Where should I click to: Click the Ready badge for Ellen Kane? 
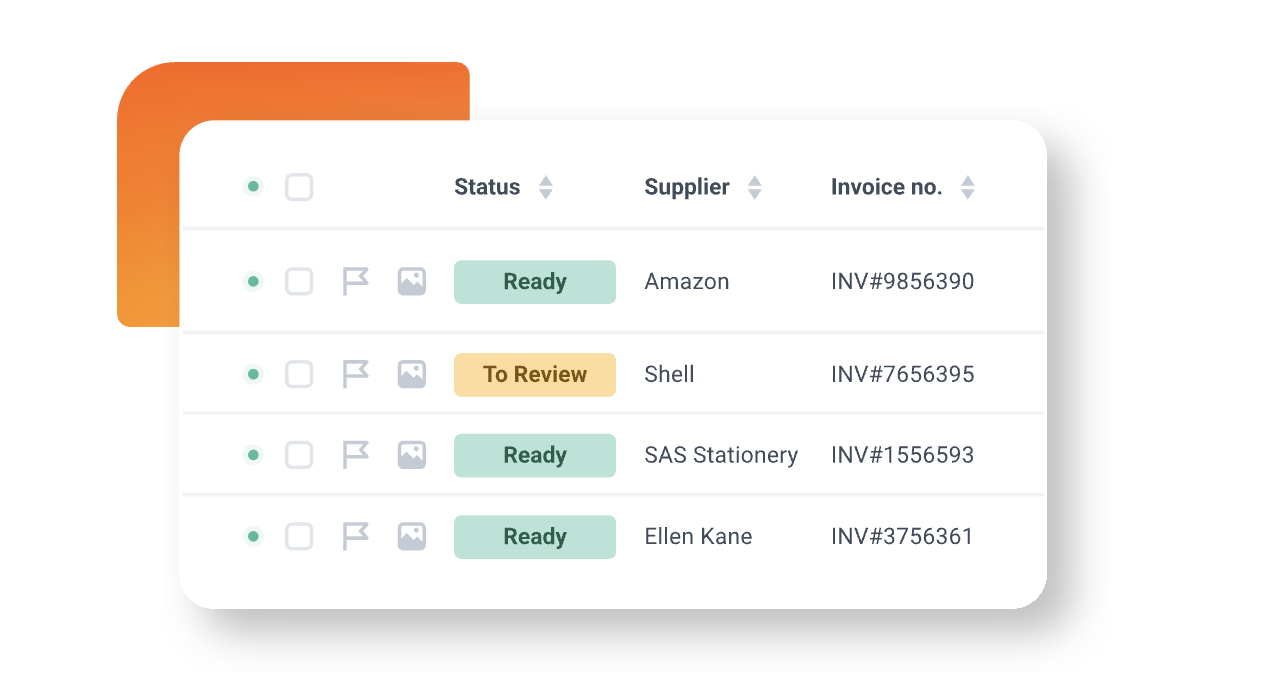[535, 536]
